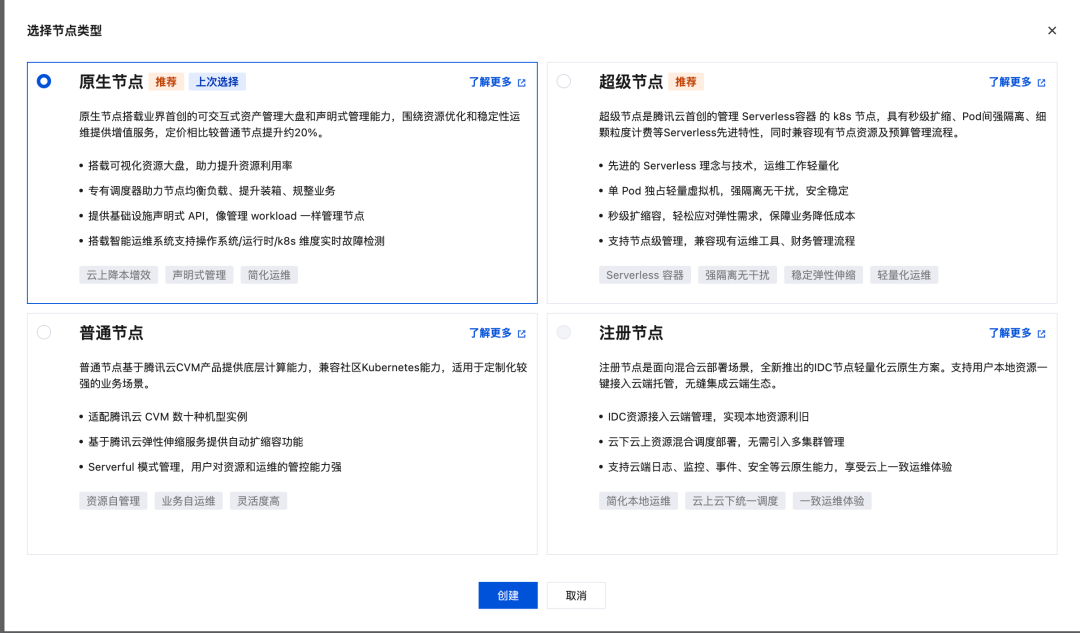Open 了解更多 for 普通节点
The height and width of the screenshot is (633, 1080).
coord(493,335)
